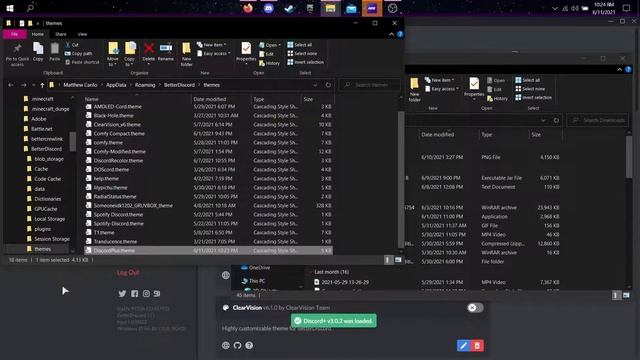Click the Copy path command
The width and height of the screenshot is (640, 360).
(x=78, y=53)
